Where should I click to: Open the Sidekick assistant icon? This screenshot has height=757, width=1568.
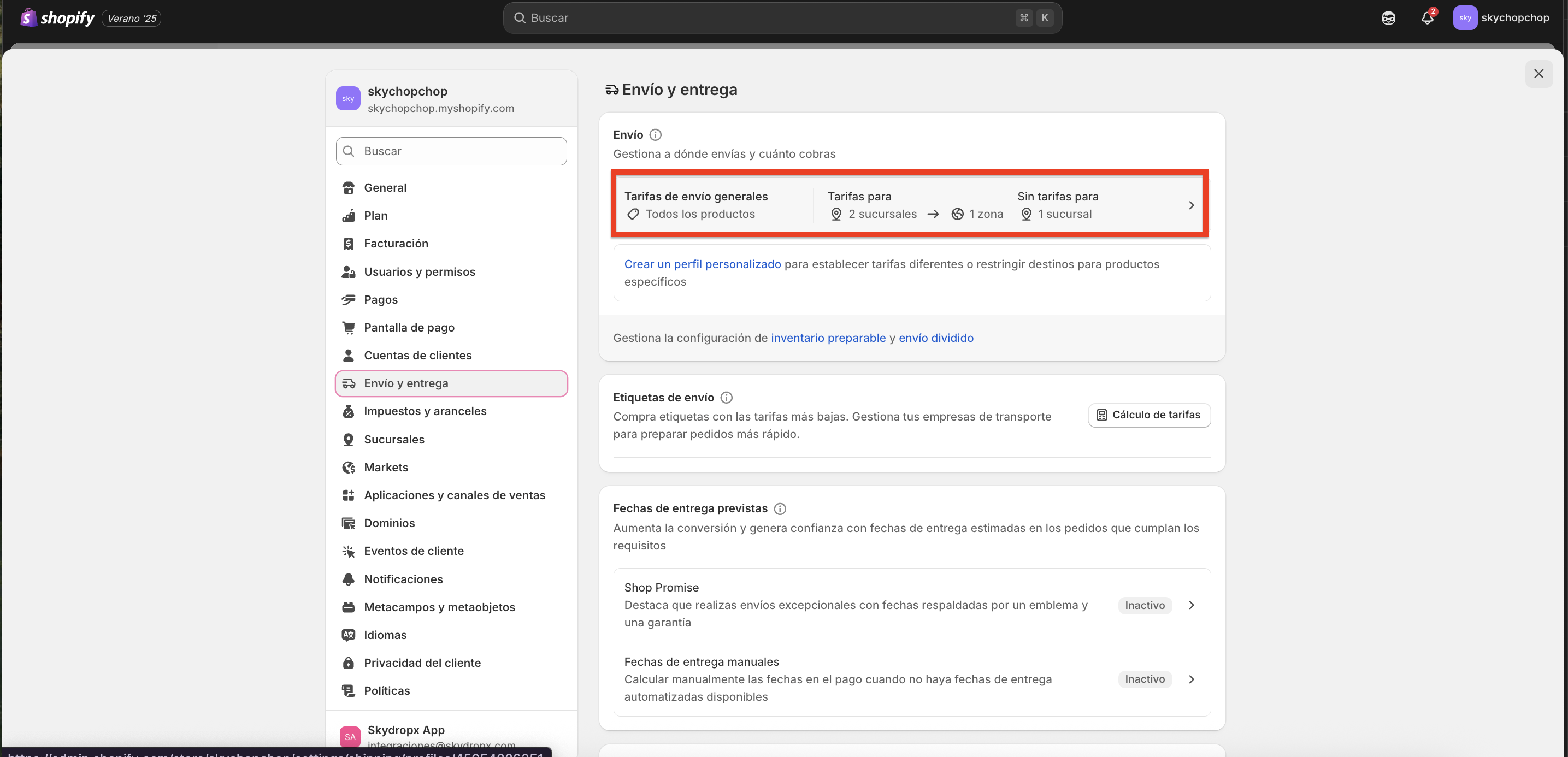tap(1388, 18)
